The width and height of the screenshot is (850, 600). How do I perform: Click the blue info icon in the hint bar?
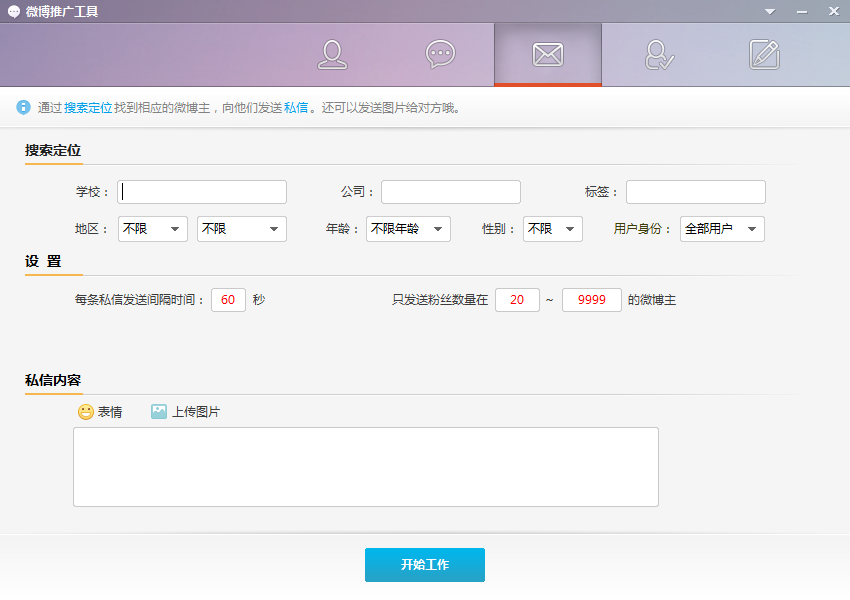(x=23, y=107)
